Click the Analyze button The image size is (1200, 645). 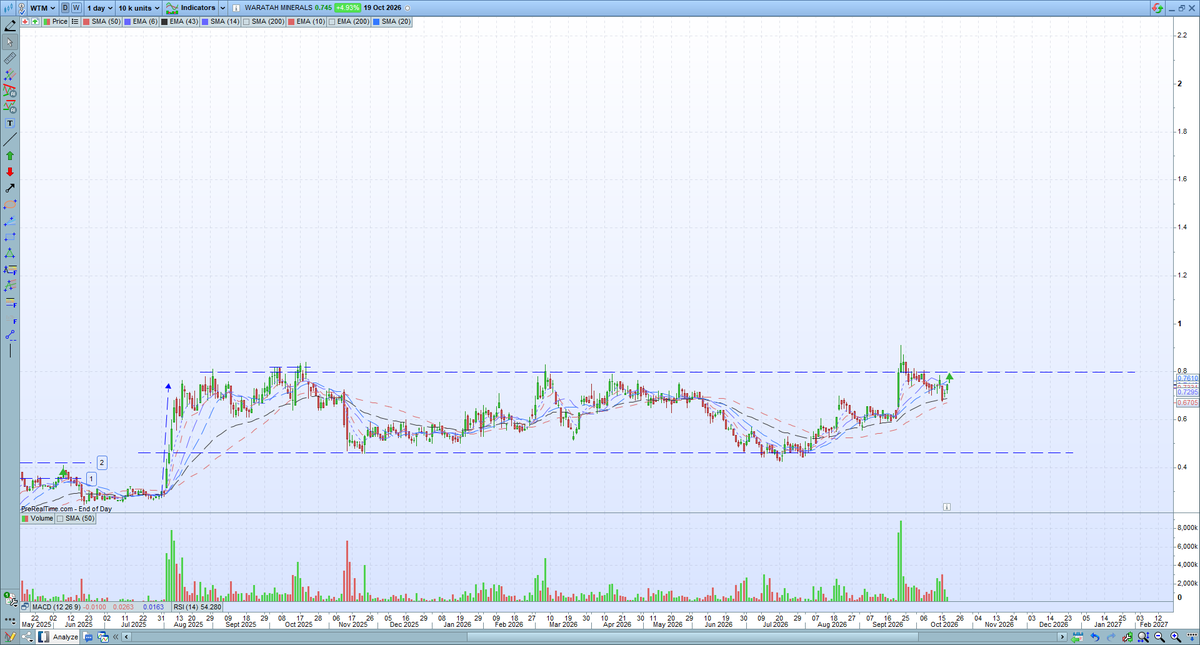click(x=58, y=637)
